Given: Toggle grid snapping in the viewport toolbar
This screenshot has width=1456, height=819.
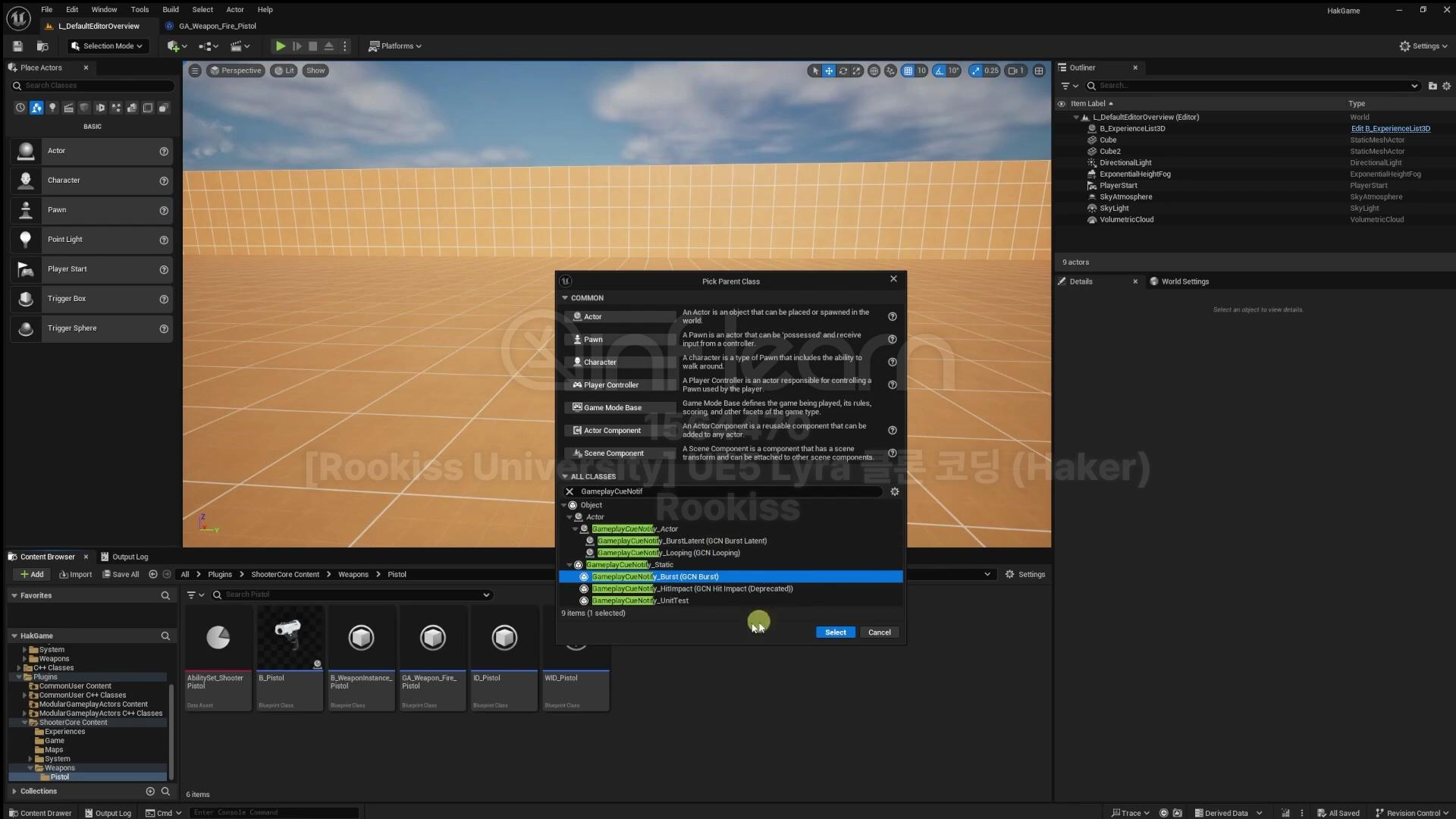Looking at the screenshot, I should point(908,71).
